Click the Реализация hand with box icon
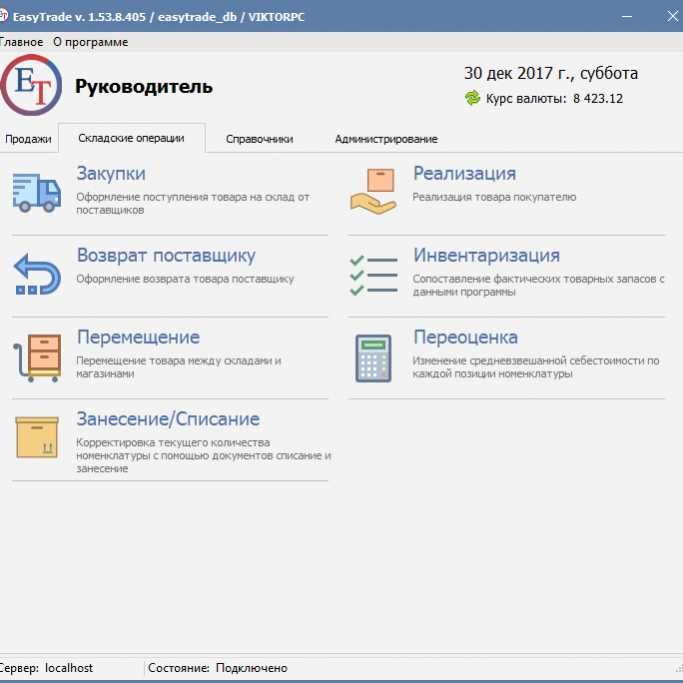 click(x=374, y=192)
